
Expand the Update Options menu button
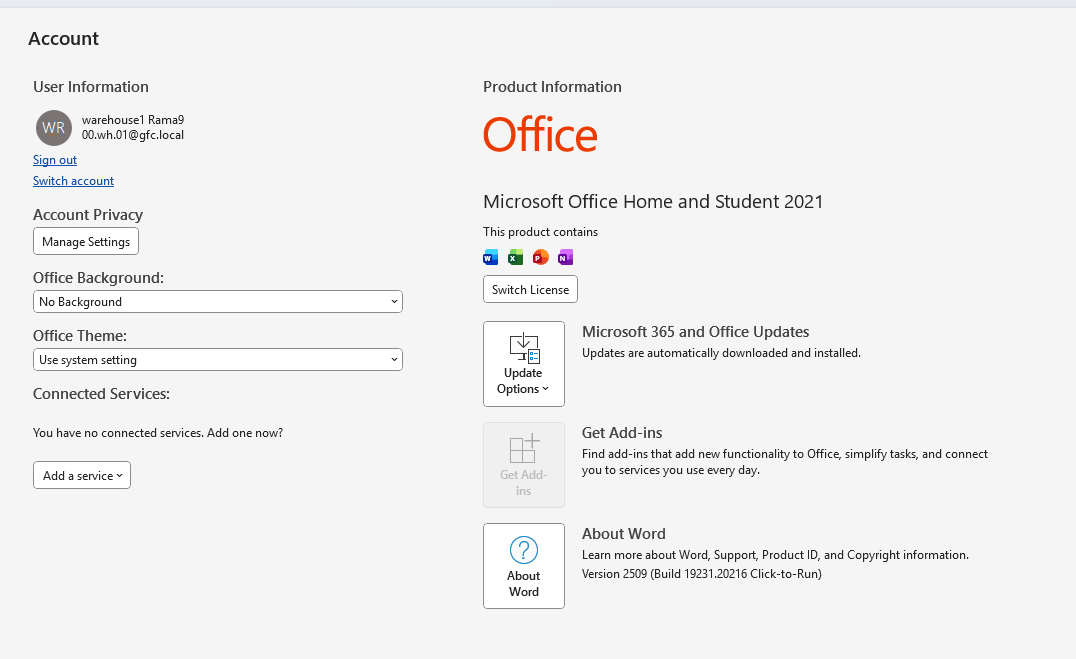click(x=523, y=364)
